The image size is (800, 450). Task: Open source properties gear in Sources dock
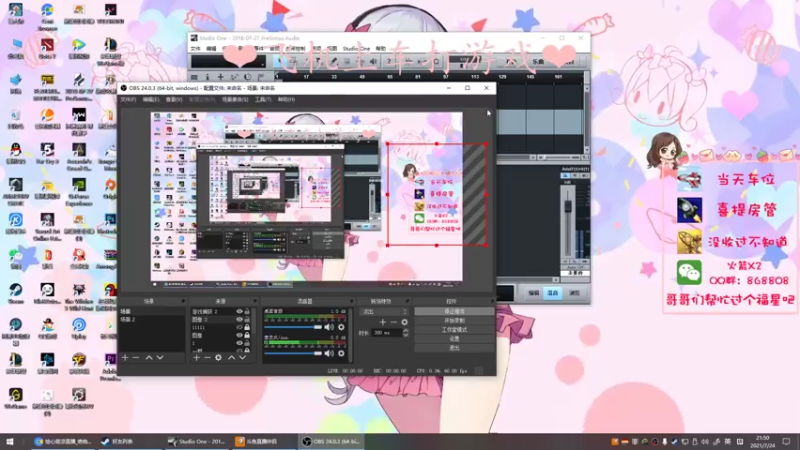point(218,358)
